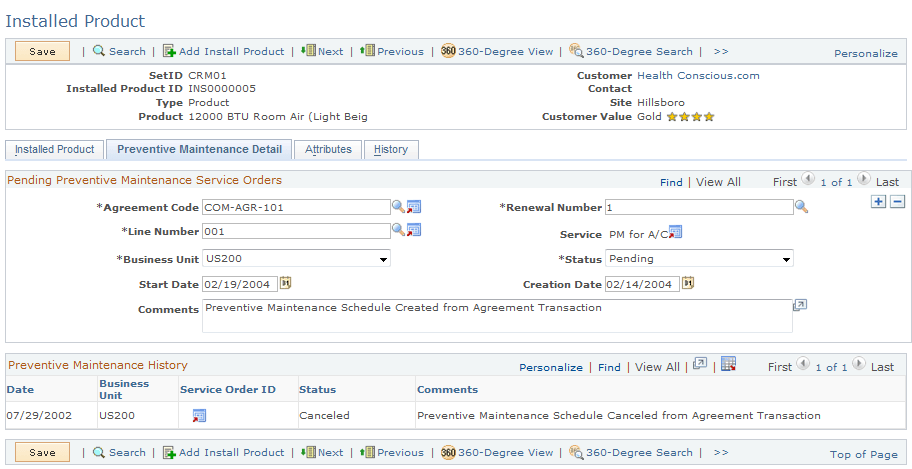912x469 pixels.
Task: Click the Renewal Number input field
Action: tap(699, 207)
